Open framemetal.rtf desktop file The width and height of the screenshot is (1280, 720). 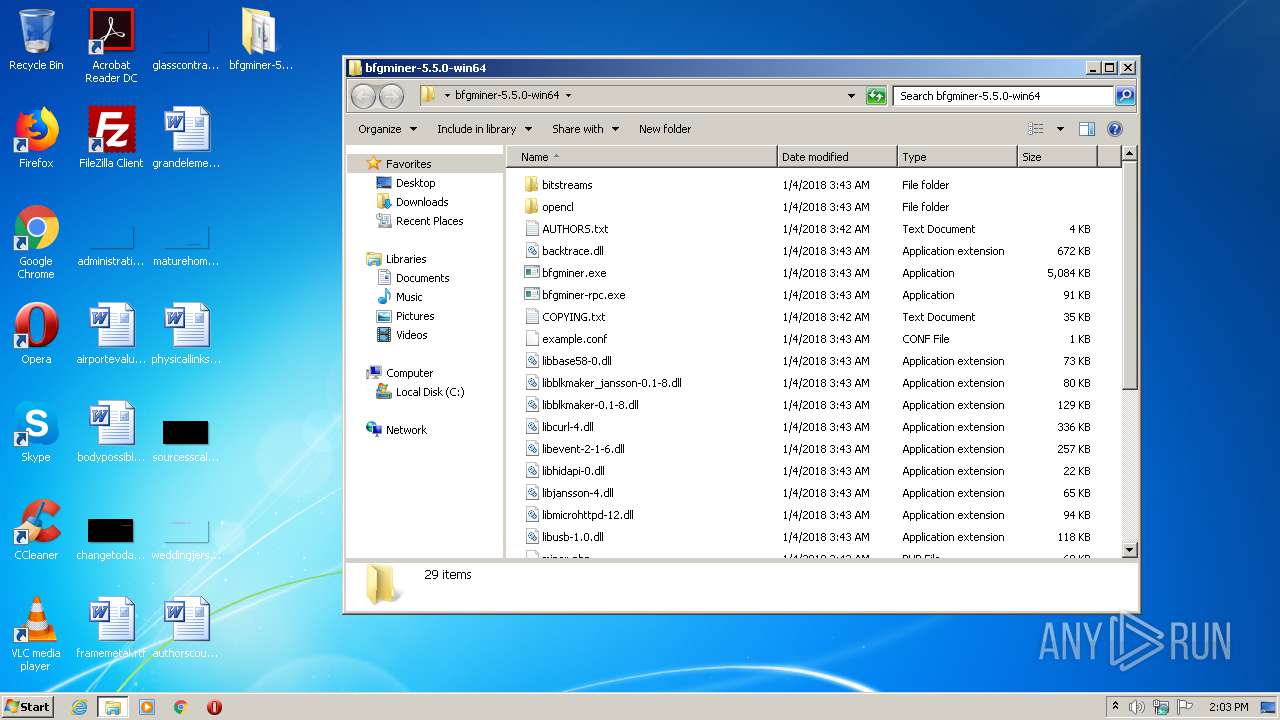tap(111, 628)
